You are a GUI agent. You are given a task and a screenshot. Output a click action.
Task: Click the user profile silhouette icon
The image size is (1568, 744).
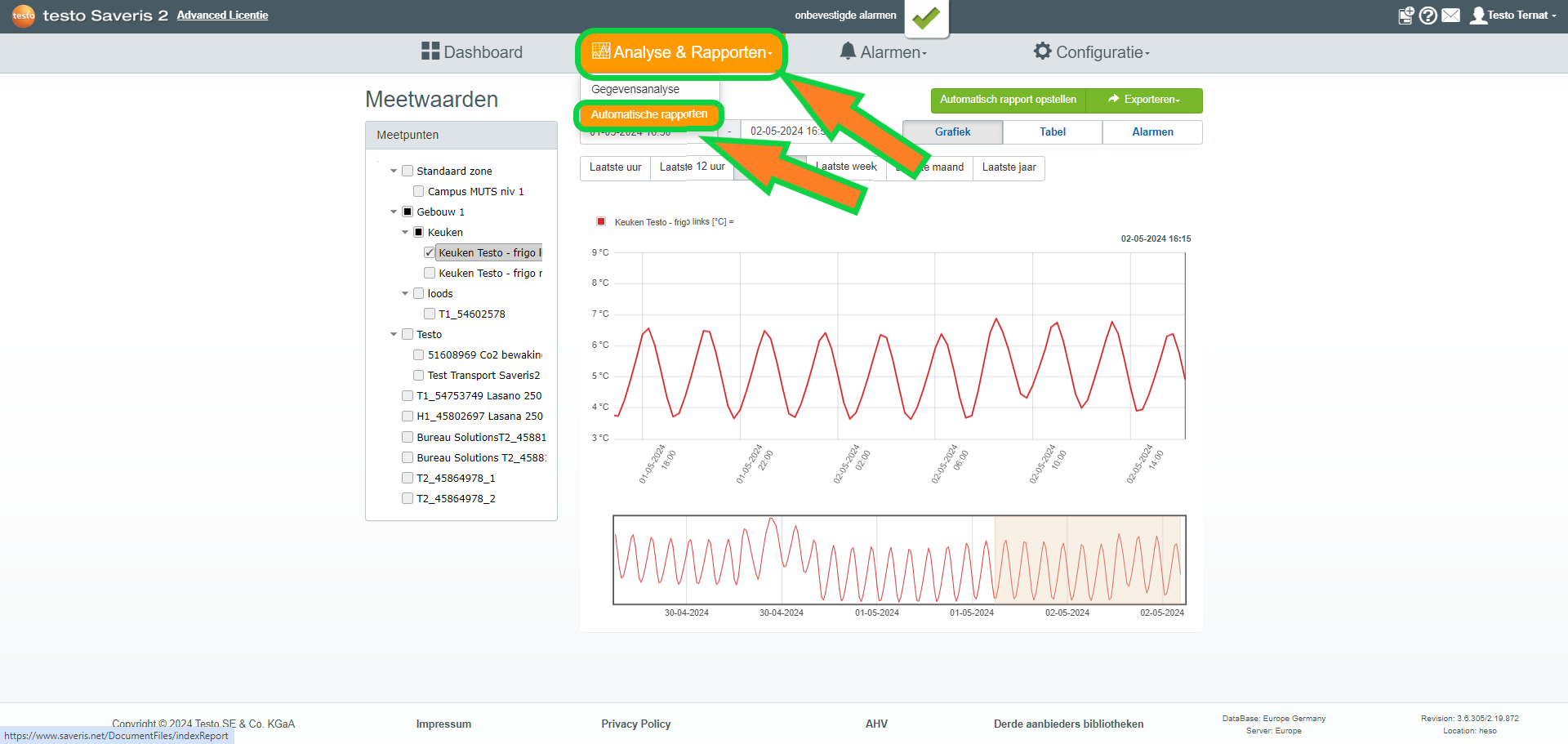click(x=1478, y=16)
